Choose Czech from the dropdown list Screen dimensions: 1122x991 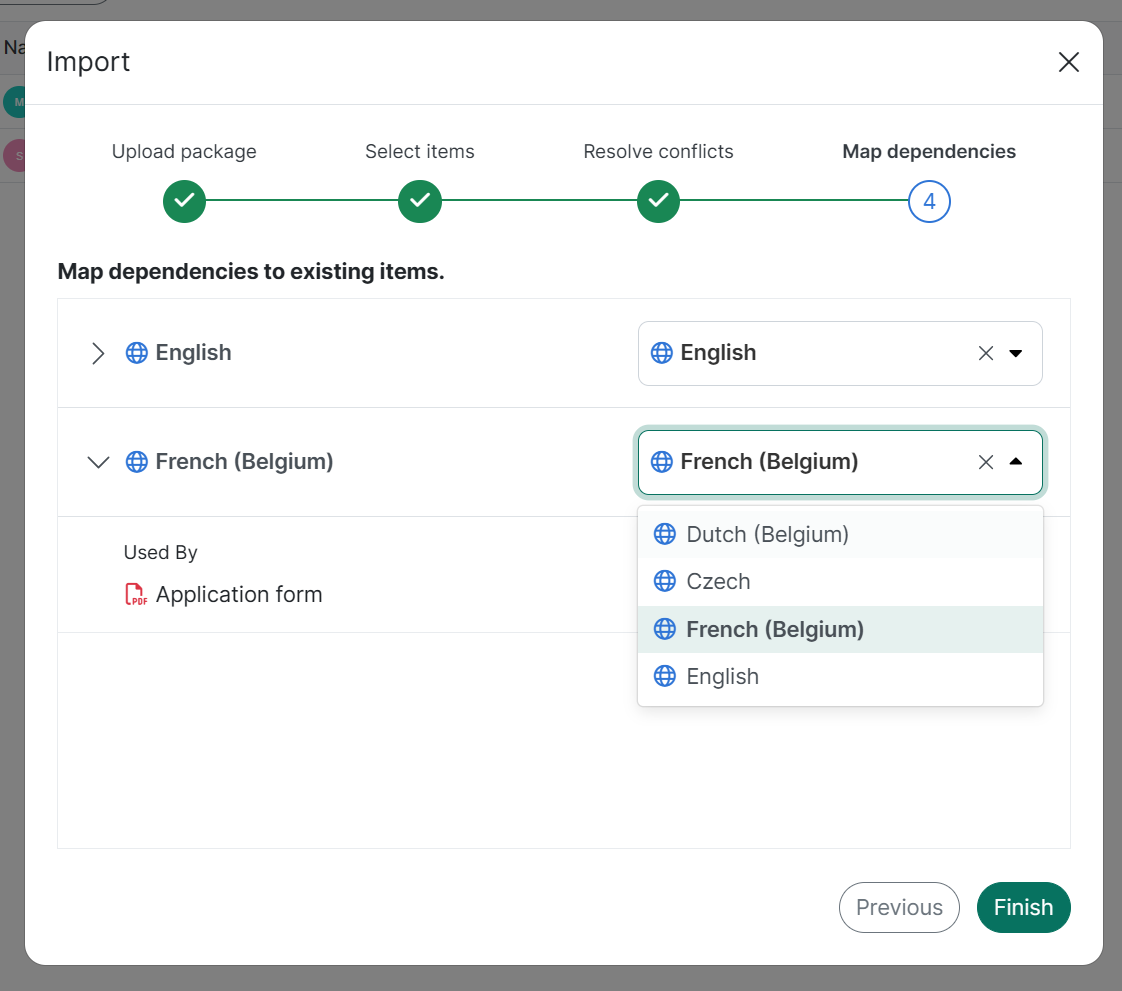coord(718,581)
